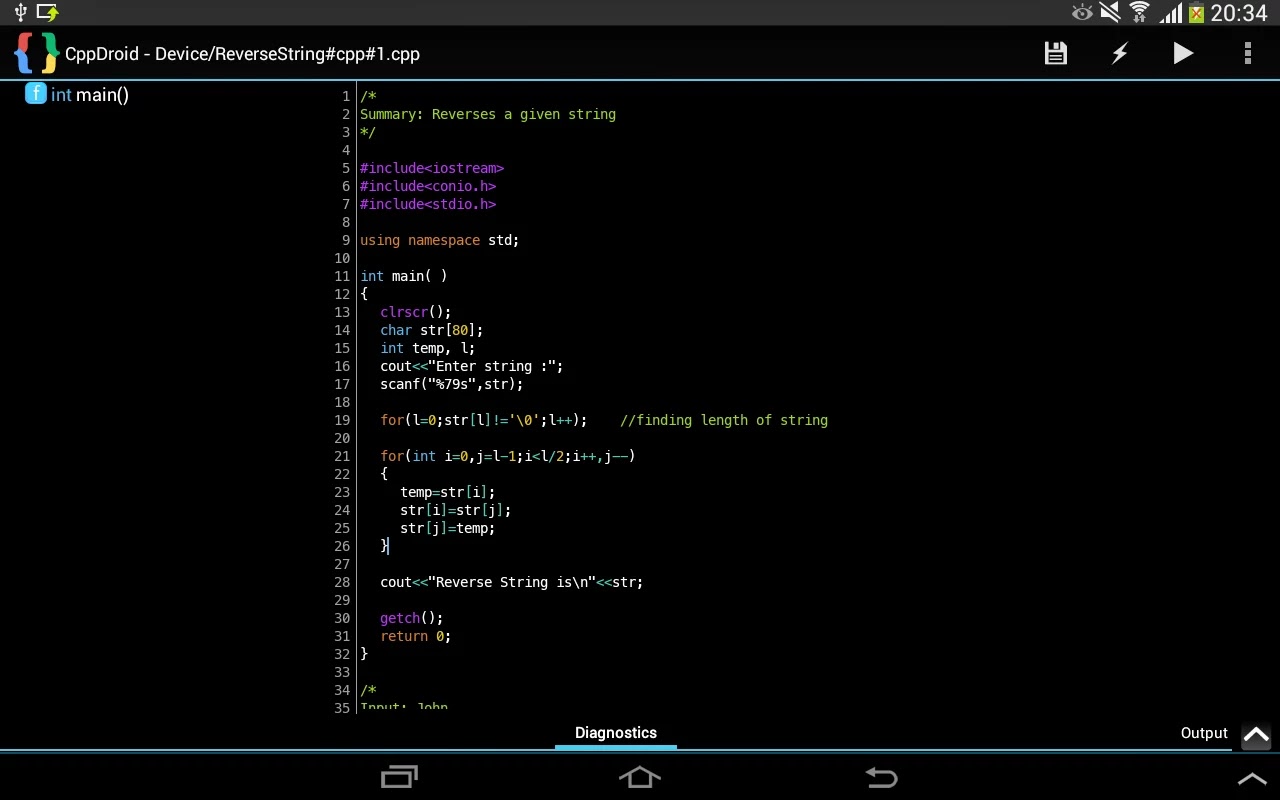Compile code using lightning bolt icon
This screenshot has height=800, width=1280.
[1119, 53]
